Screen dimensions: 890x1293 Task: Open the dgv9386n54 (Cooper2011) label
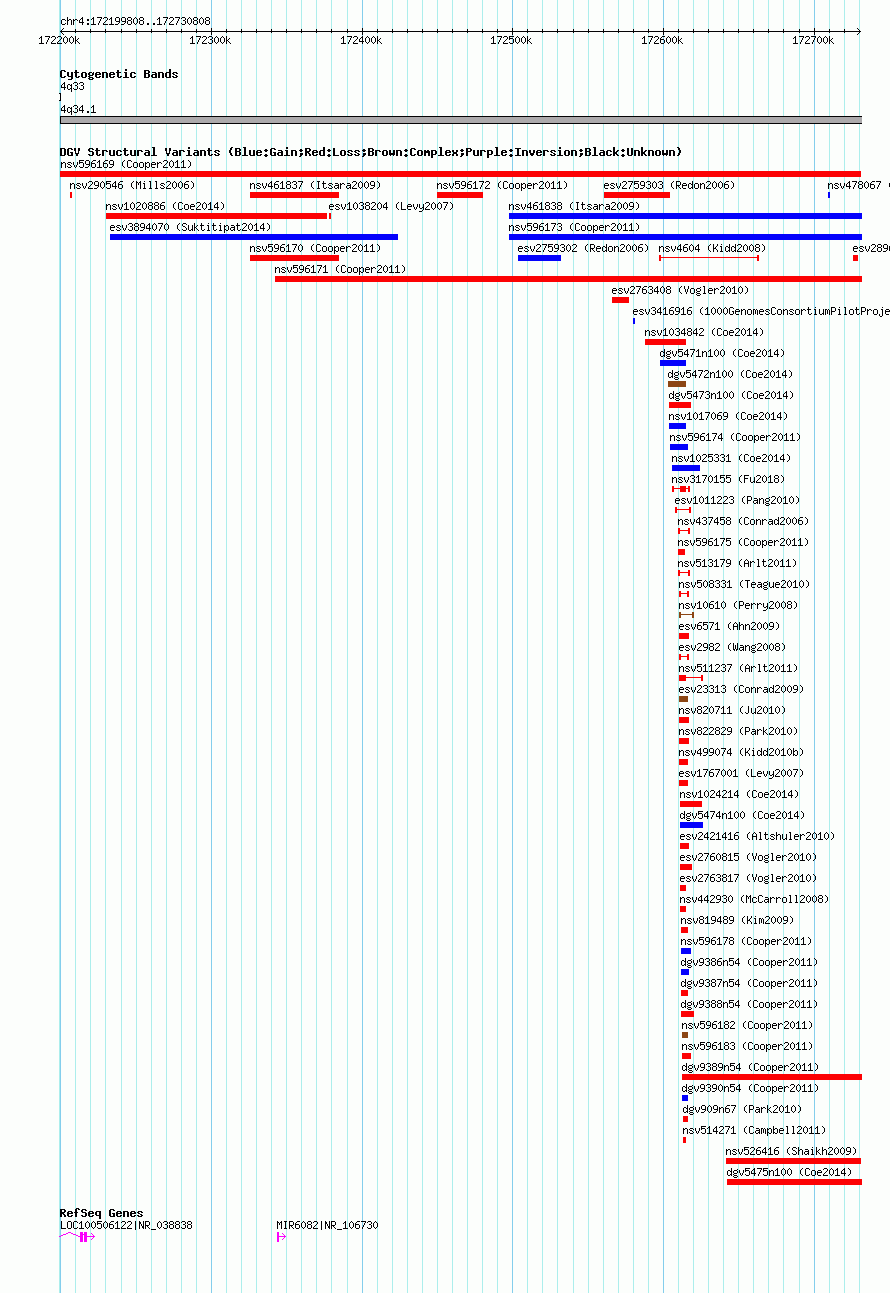click(749, 962)
